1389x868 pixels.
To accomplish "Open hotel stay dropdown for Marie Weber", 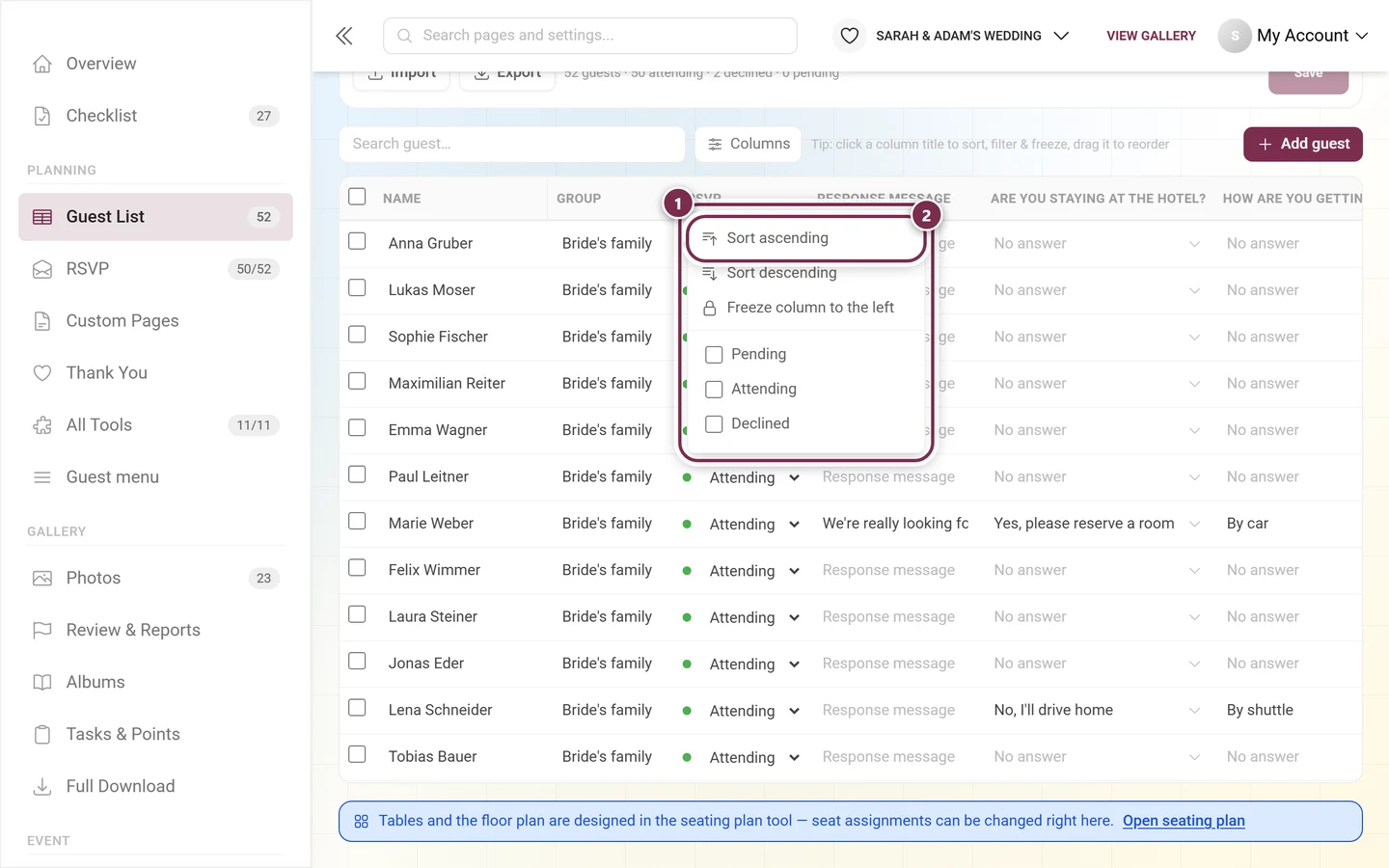I will tap(1098, 524).
